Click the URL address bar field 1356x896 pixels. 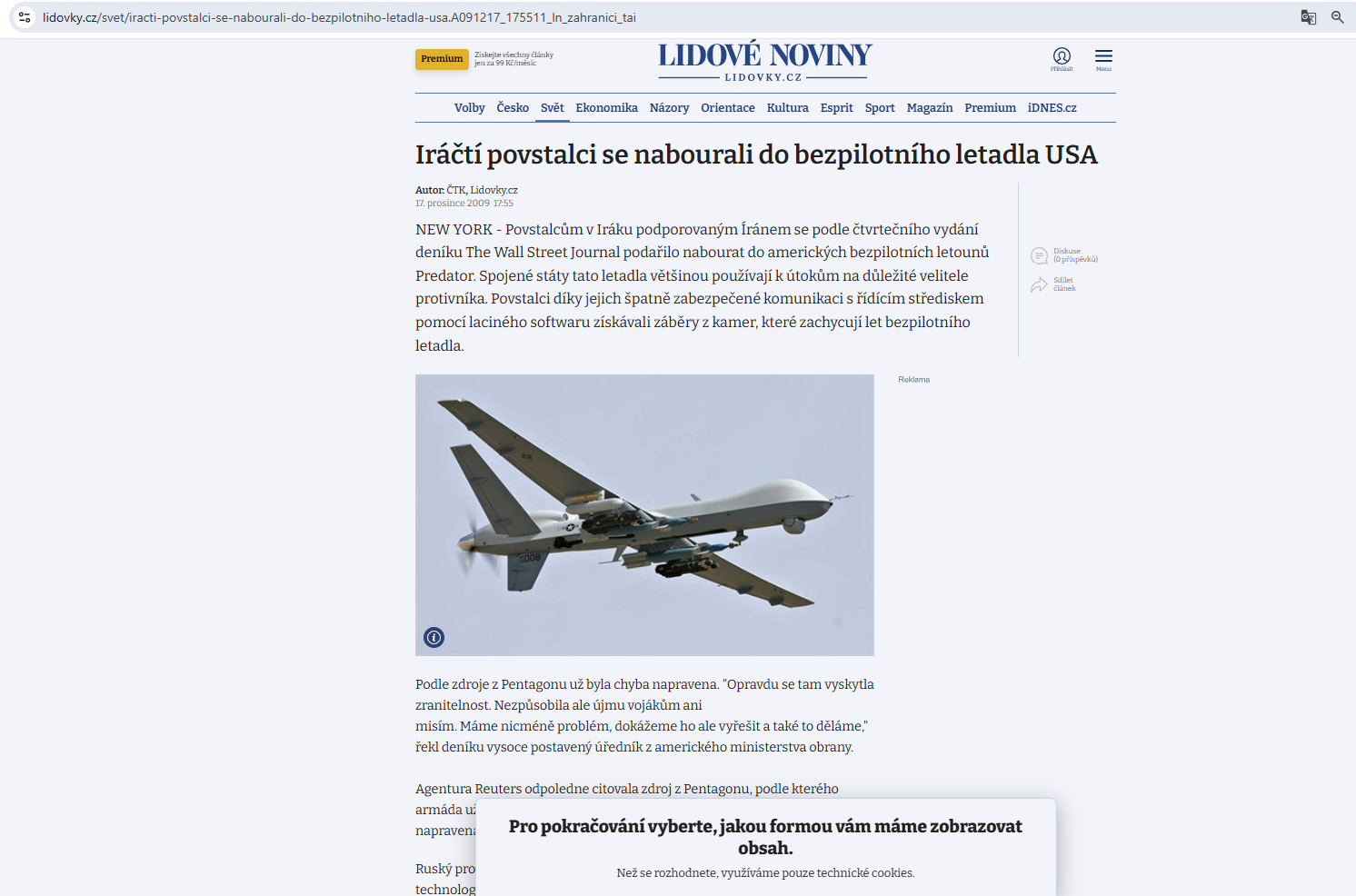tap(636, 17)
